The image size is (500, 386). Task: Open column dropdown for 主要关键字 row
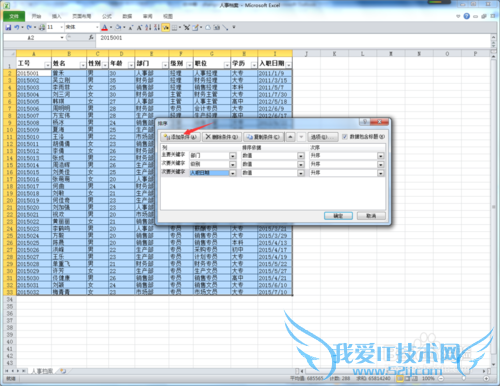(x=233, y=156)
